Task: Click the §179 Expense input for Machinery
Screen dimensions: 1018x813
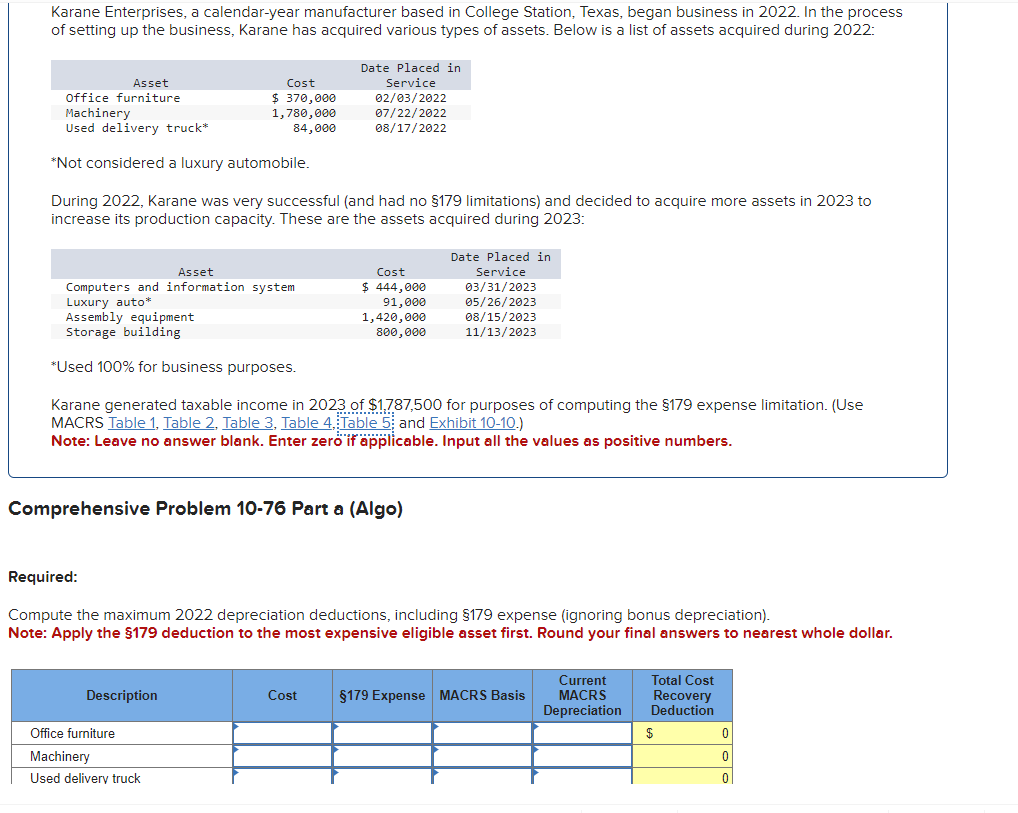Action: point(382,756)
